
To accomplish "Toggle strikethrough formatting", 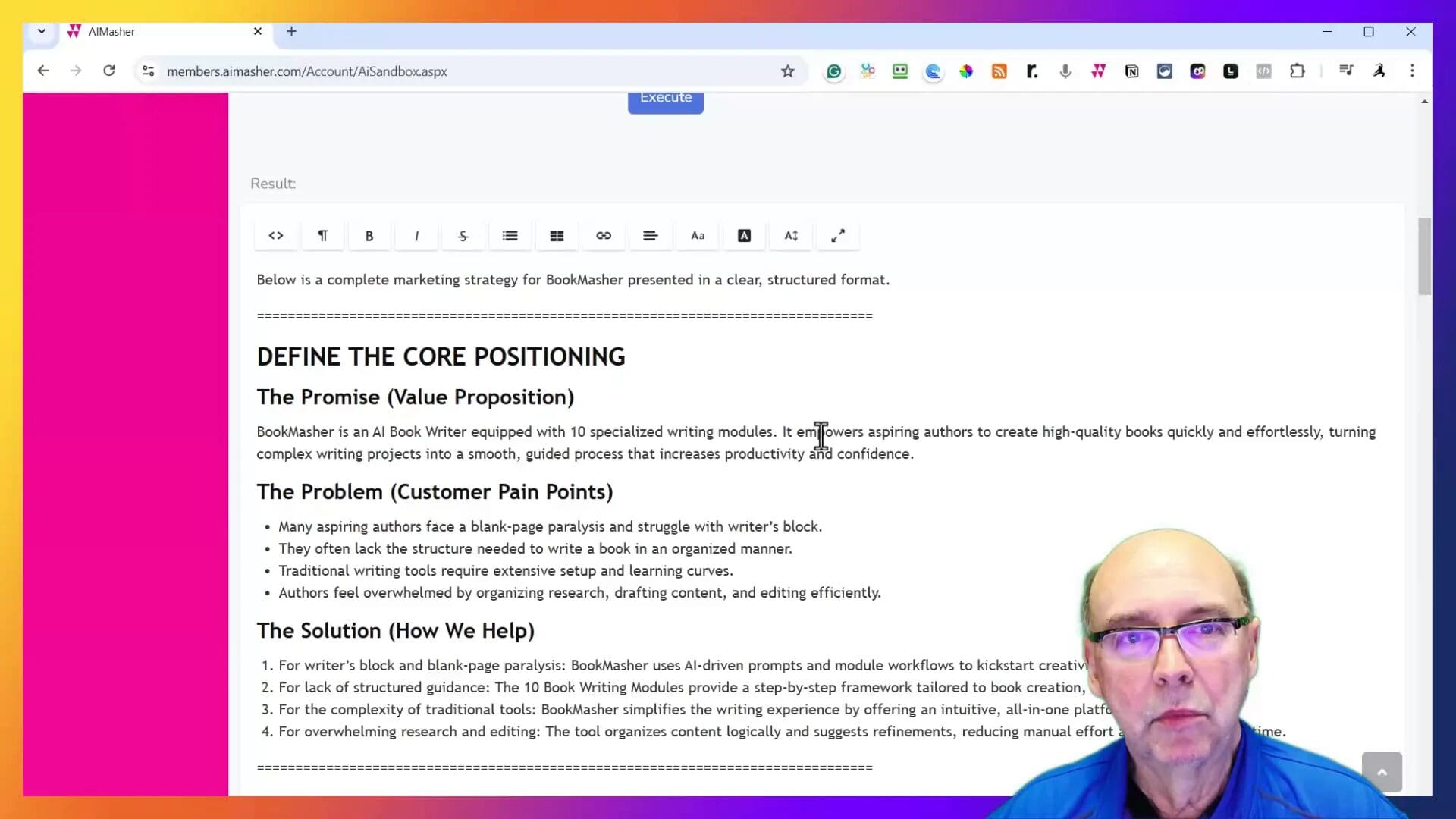I will click(463, 236).
